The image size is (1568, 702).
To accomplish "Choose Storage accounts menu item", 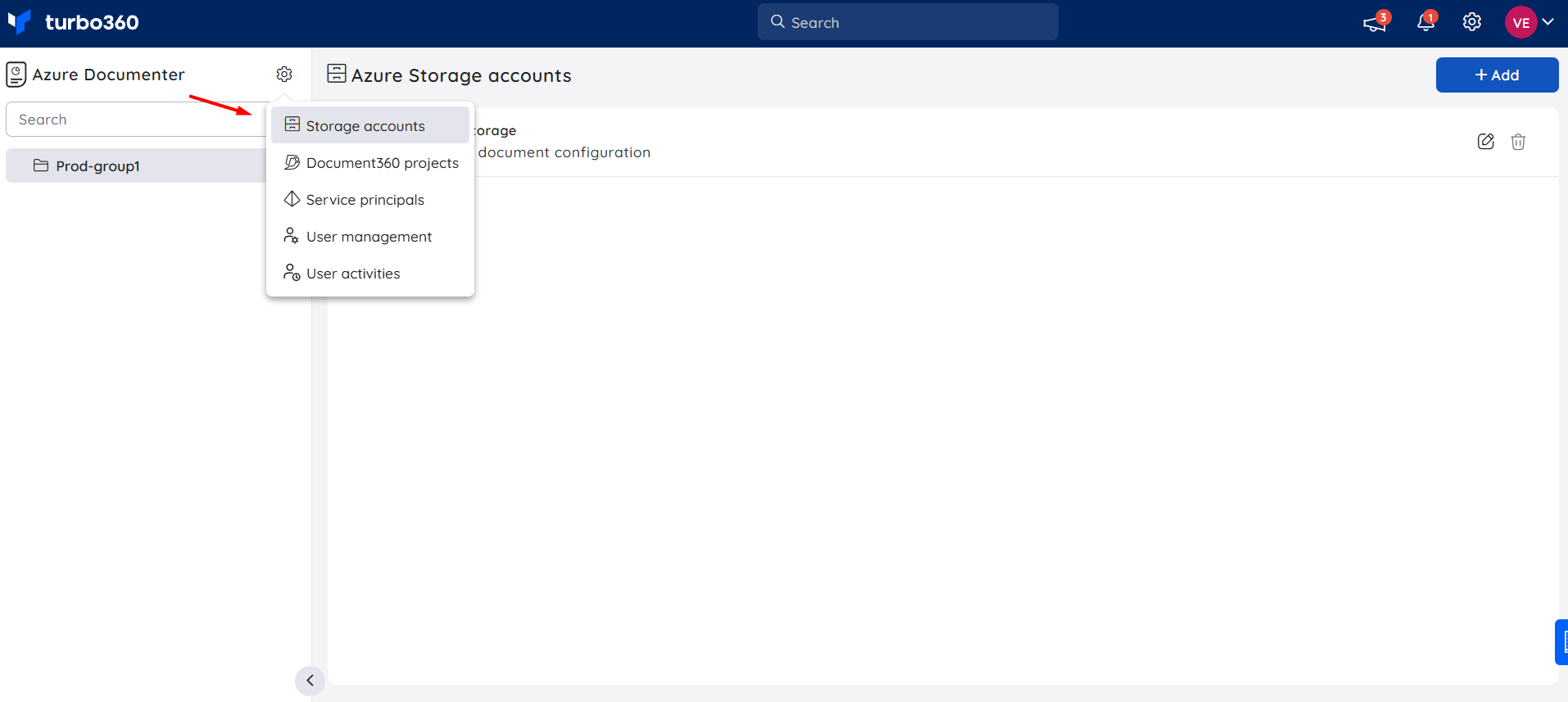I will click(x=370, y=125).
